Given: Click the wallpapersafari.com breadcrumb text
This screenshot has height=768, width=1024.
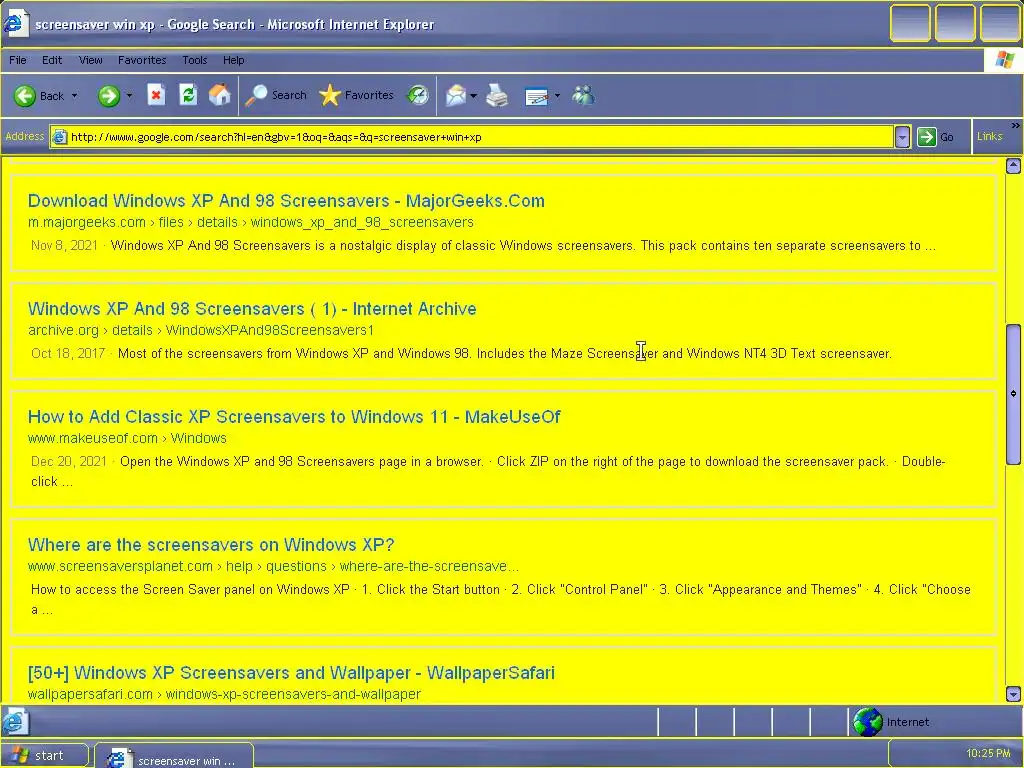Looking at the screenshot, I should pos(224,694).
